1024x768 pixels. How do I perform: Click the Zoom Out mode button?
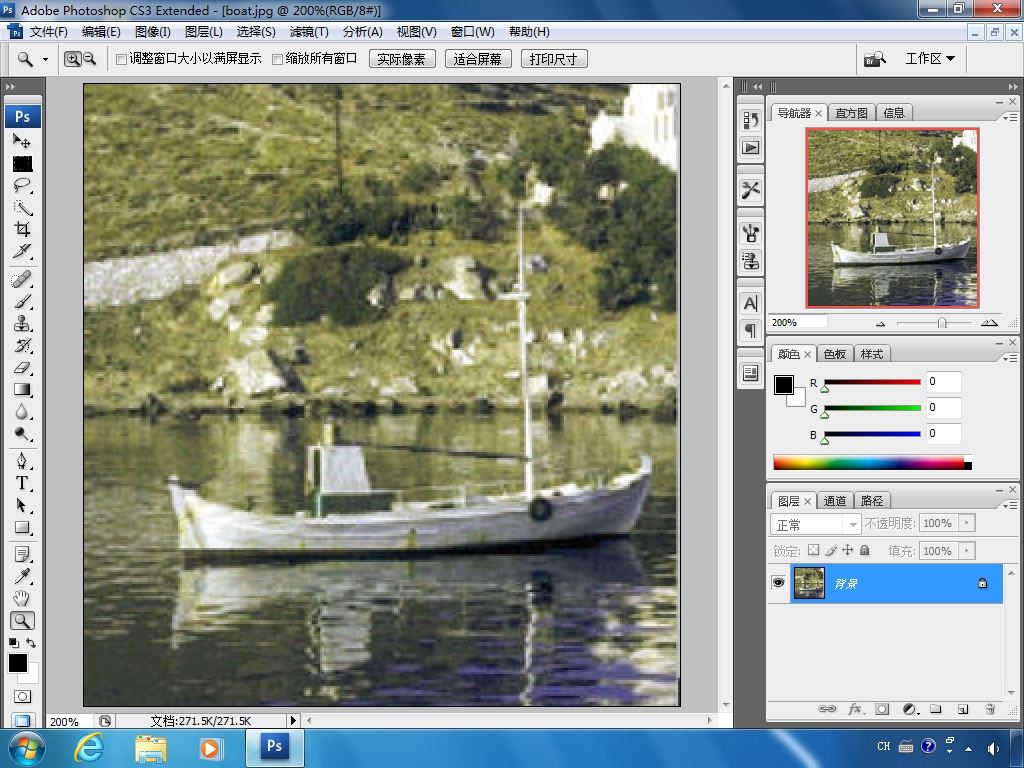pos(89,59)
